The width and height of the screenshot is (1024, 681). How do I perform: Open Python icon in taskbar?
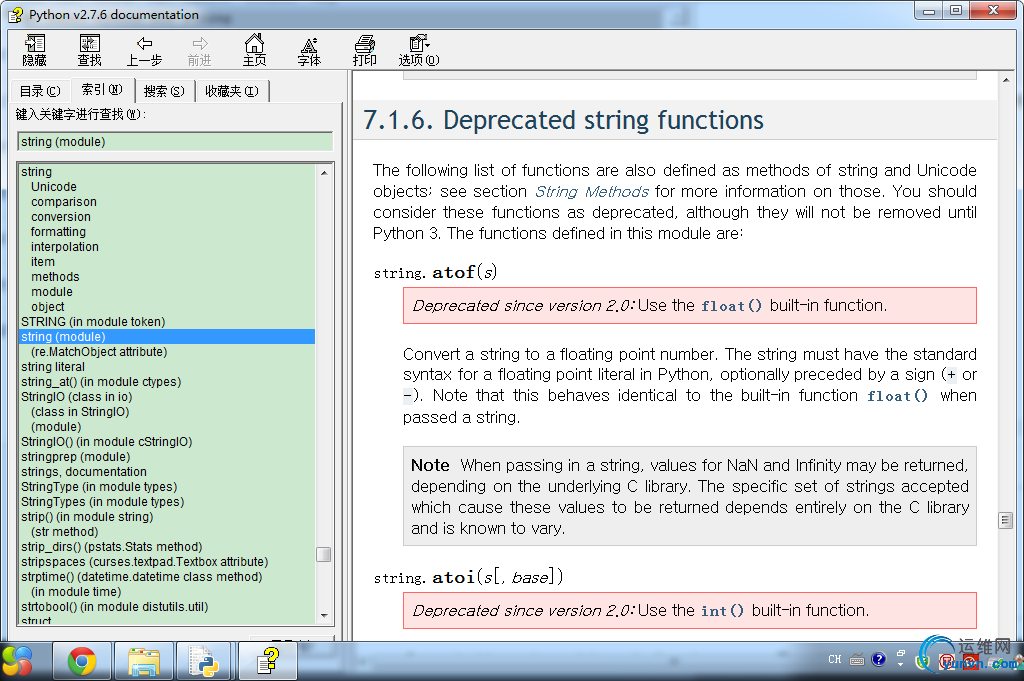click(x=203, y=661)
